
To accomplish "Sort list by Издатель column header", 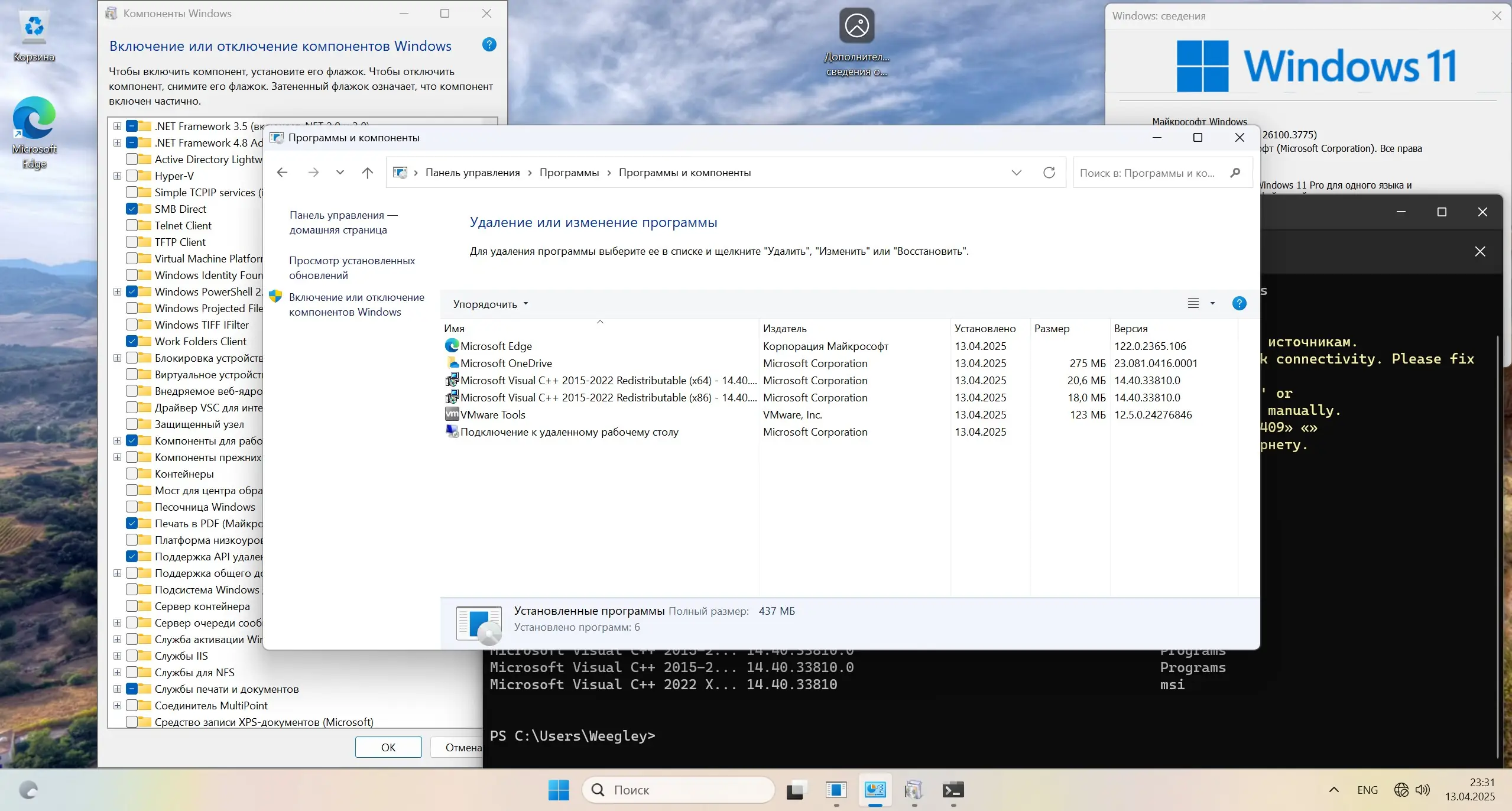I will coord(784,329).
